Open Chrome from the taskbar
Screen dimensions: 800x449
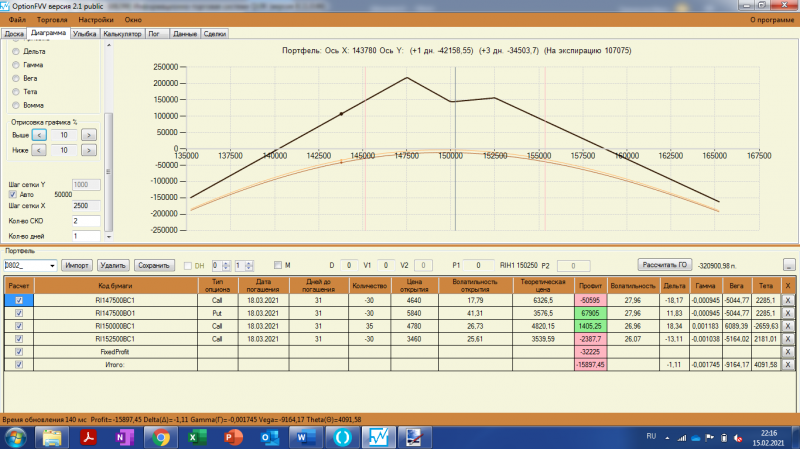coord(161,437)
